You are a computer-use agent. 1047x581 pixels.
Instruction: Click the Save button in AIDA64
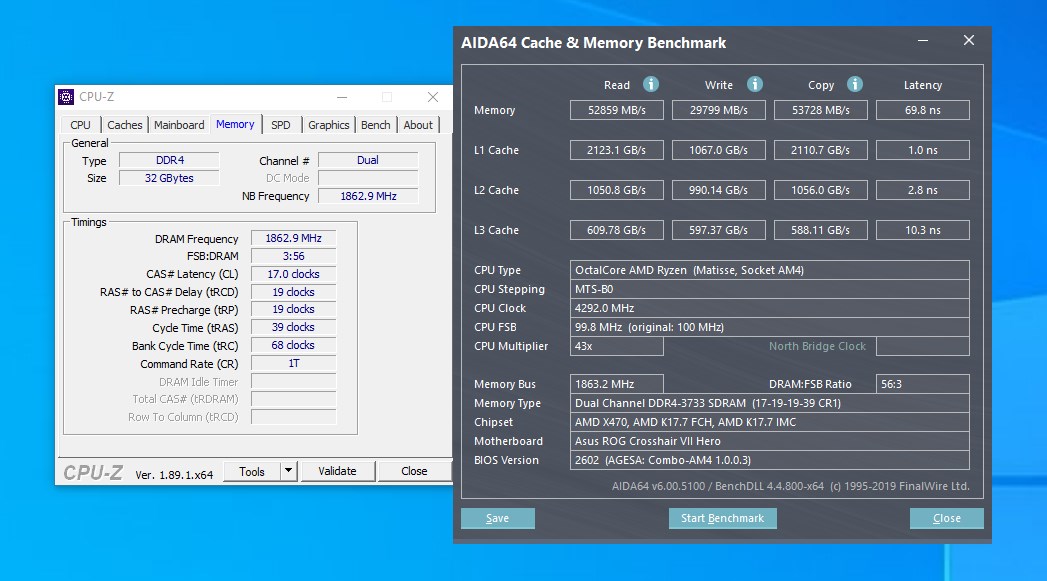click(497, 518)
